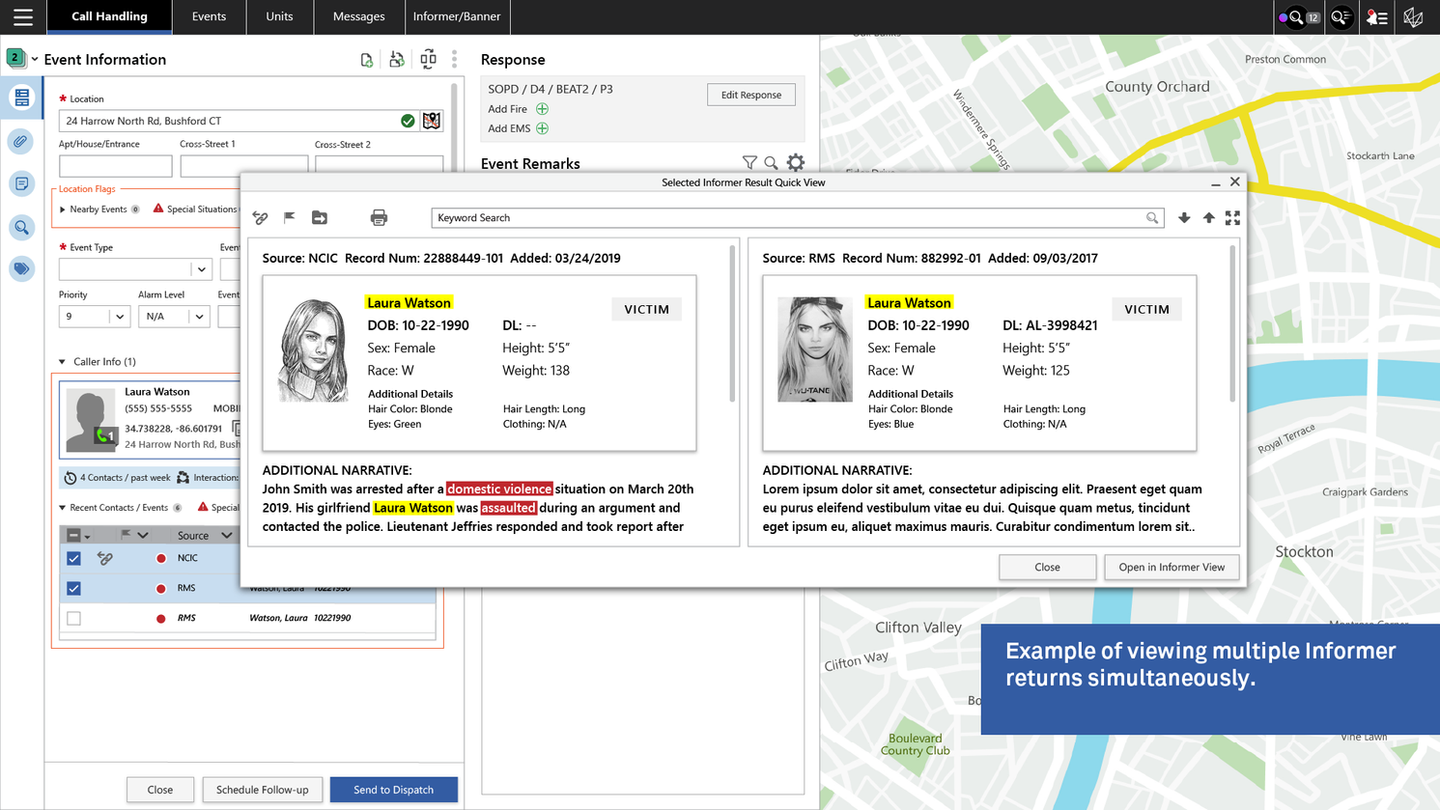The width and height of the screenshot is (1440, 810).
Task: Open the attachments paperclip icon in left sidebar
Action: (x=21, y=141)
